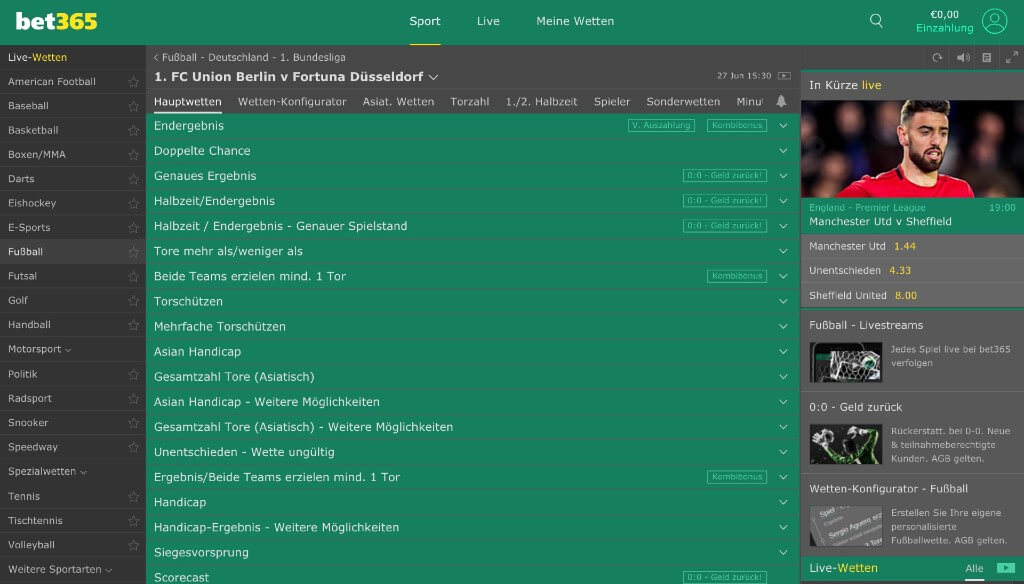Favorite American Football with star
The width and height of the screenshot is (1024, 584).
pyautogui.click(x=133, y=82)
